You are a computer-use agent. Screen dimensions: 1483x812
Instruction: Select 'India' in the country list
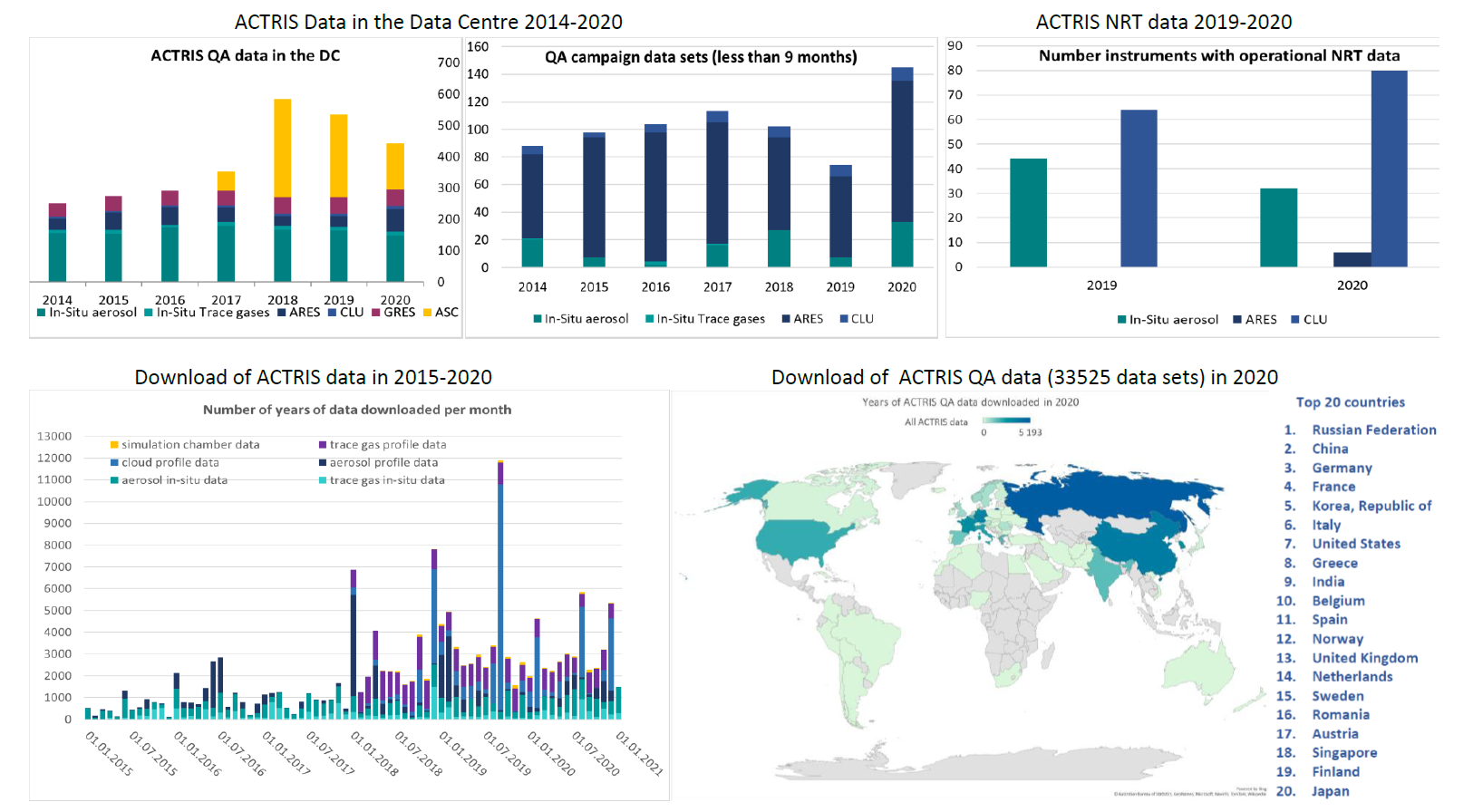1328,582
